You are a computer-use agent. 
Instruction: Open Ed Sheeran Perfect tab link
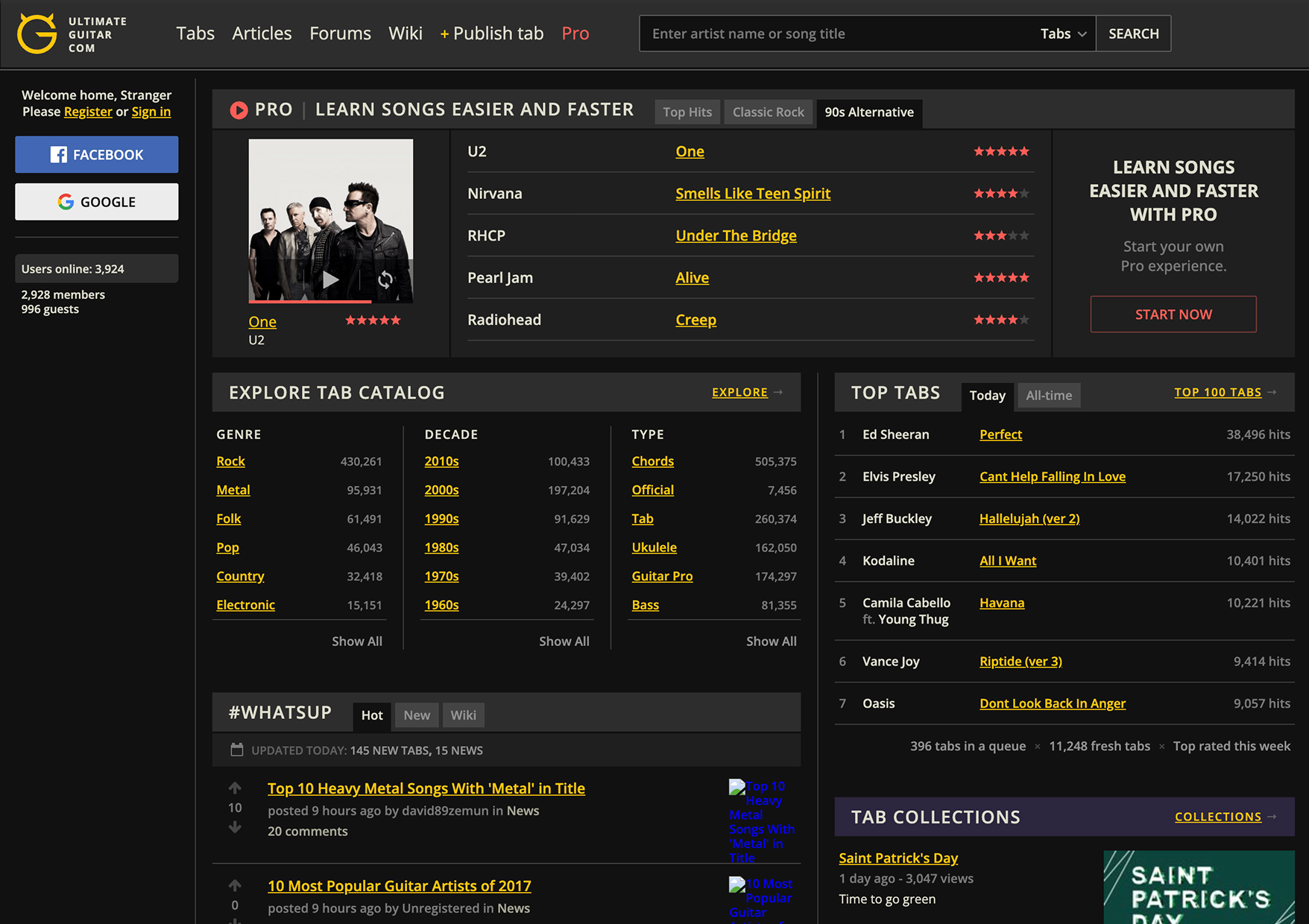point(1000,434)
